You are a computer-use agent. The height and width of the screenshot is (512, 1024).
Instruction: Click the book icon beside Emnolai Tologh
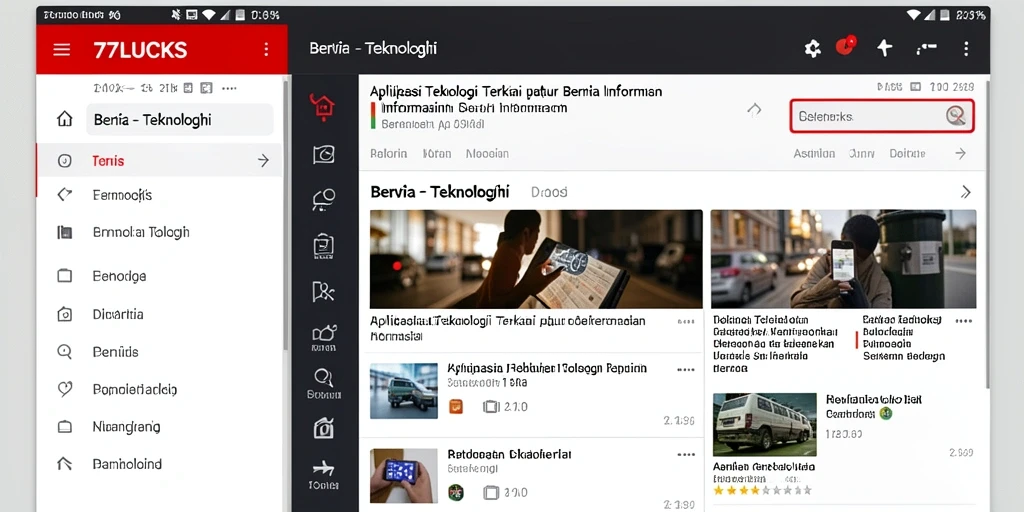click(65, 232)
